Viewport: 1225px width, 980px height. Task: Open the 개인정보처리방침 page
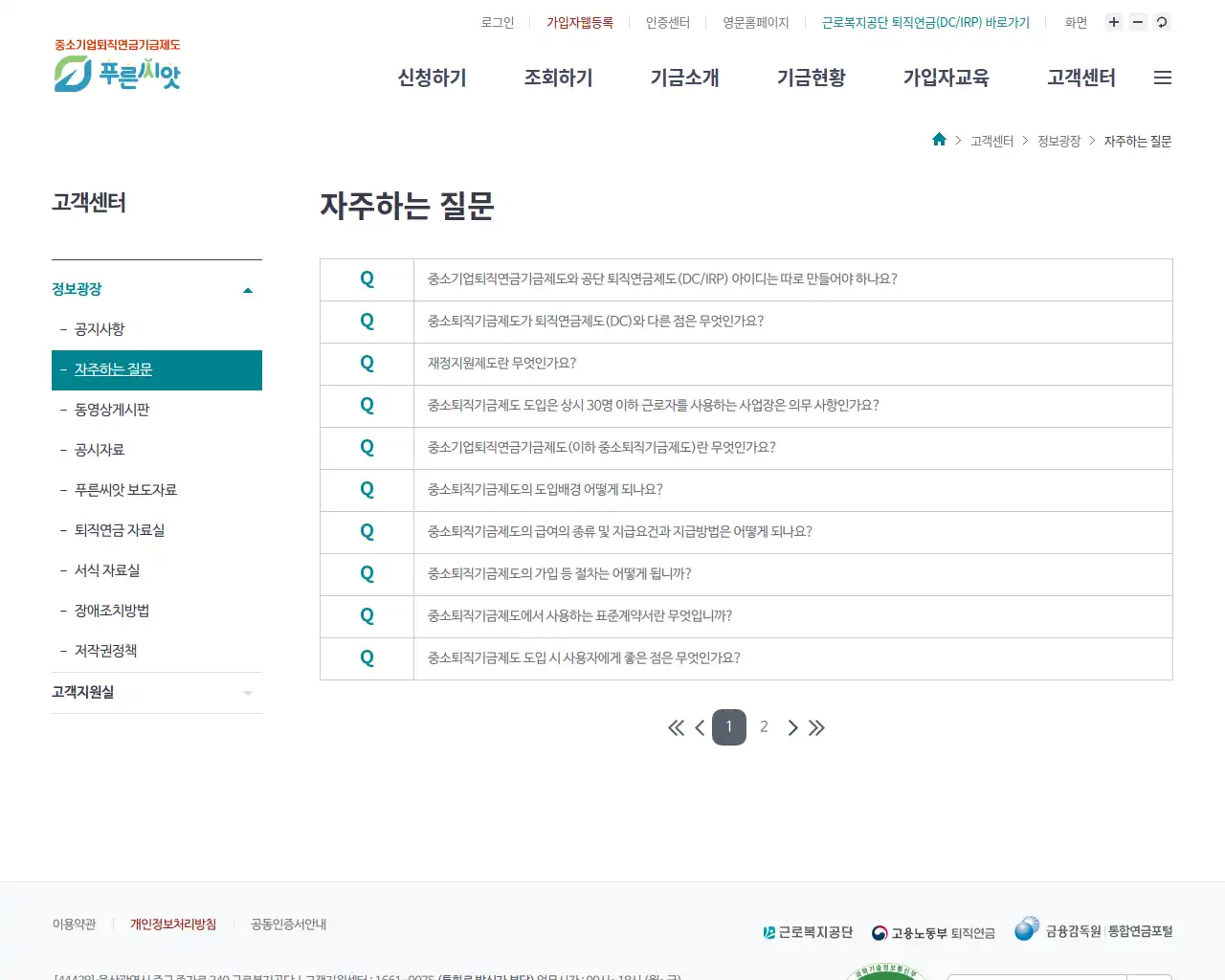pyautogui.click(x=172, y=924)
